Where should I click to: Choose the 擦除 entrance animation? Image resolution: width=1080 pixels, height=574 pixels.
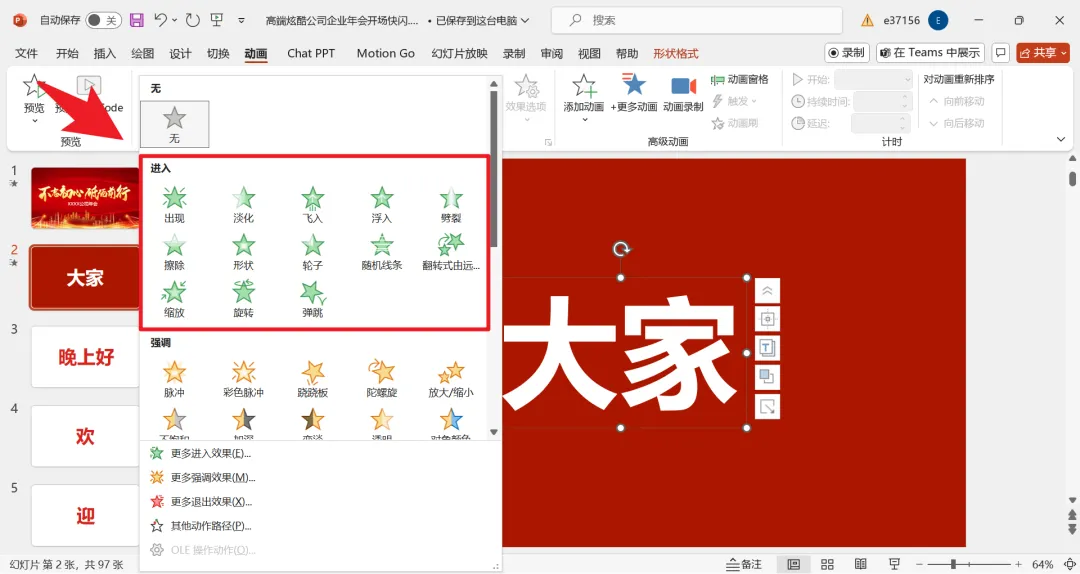click(174, 252)
